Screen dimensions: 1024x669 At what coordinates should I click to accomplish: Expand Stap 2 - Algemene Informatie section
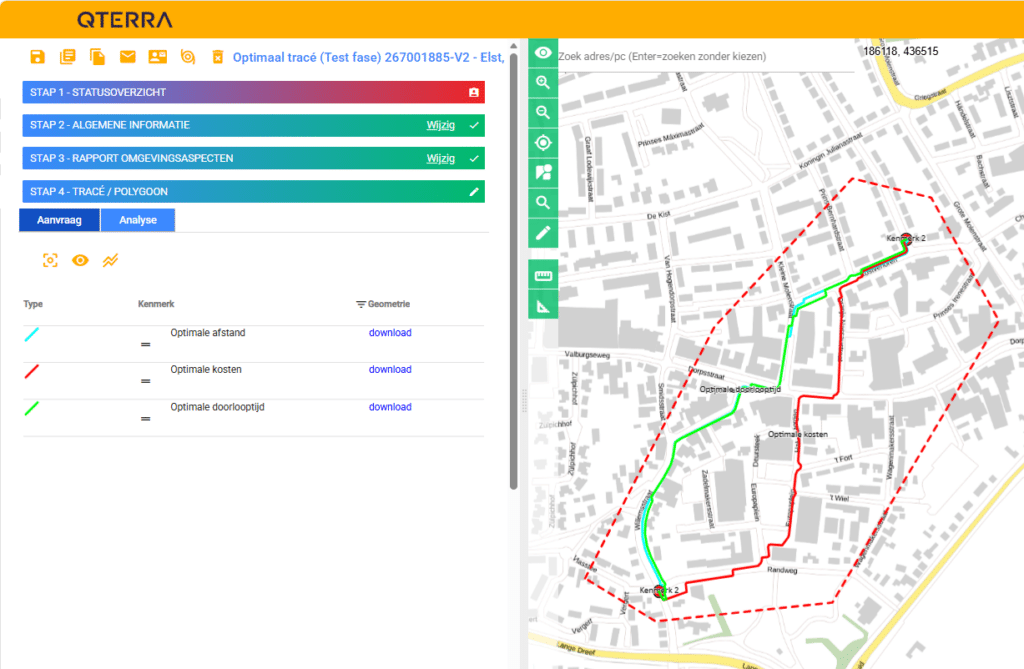253,125
